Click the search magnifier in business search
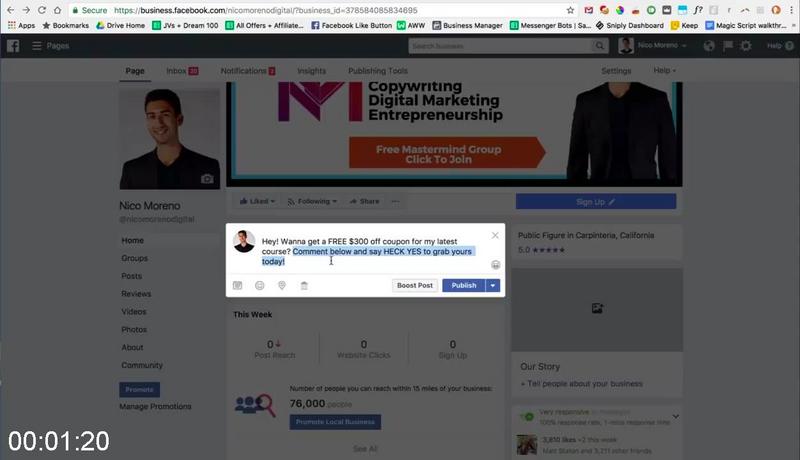The image size is (800, 460). (599, 46)
